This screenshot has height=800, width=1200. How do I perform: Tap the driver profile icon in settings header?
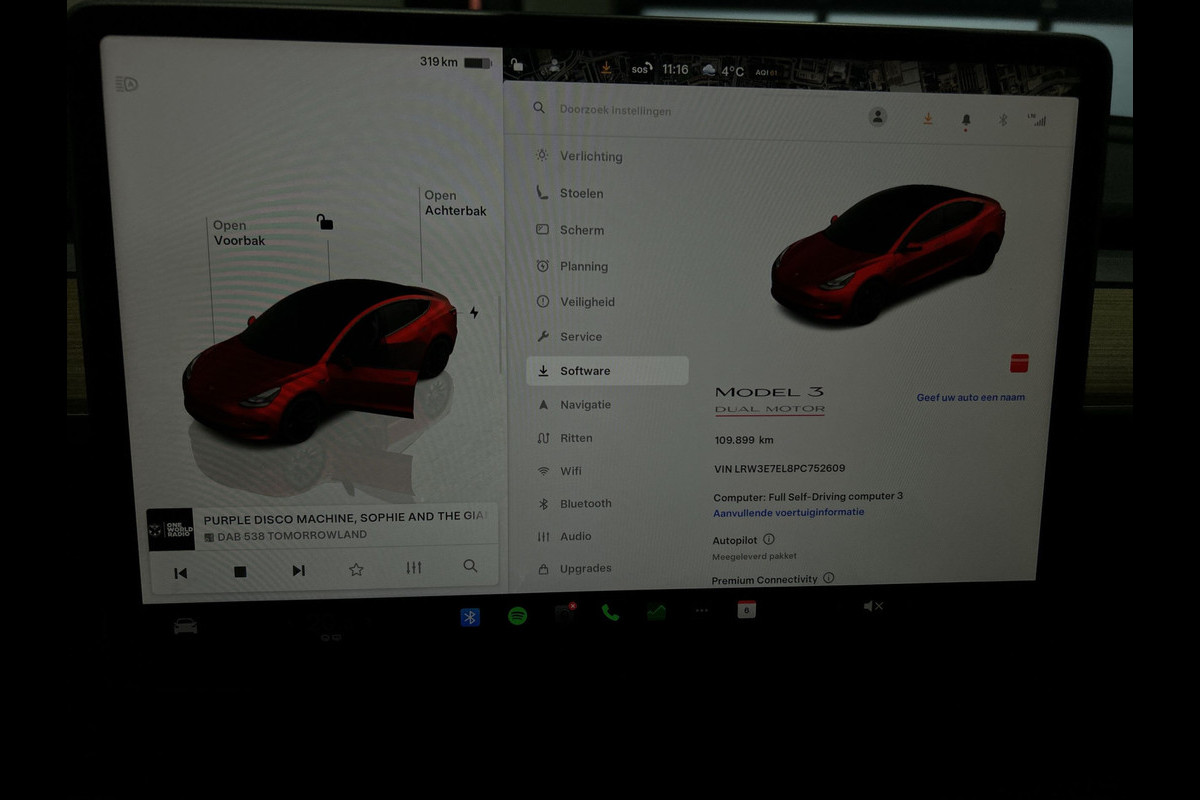(x=878, y=117)
